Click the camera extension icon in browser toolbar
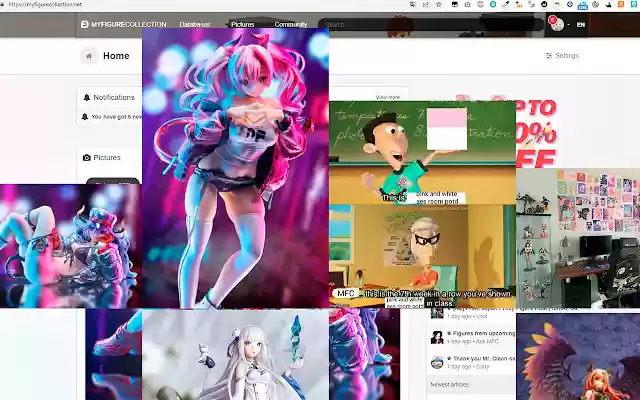The height and width of the screenshot is (400, 640). [467, 4]
